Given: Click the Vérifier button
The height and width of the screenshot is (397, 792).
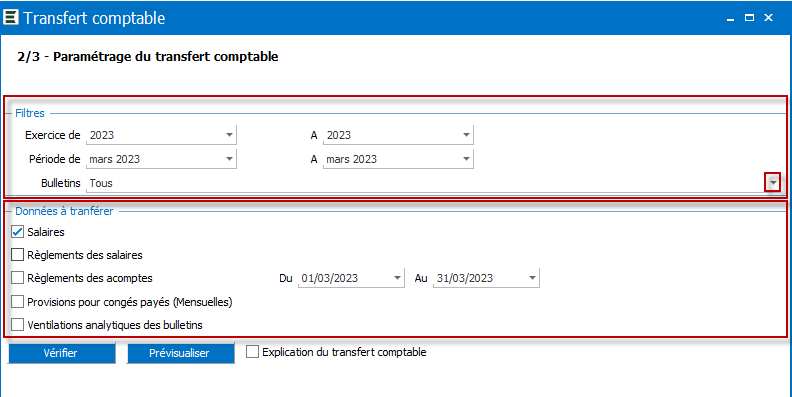Looking at the screenshot, I should 61,353.
